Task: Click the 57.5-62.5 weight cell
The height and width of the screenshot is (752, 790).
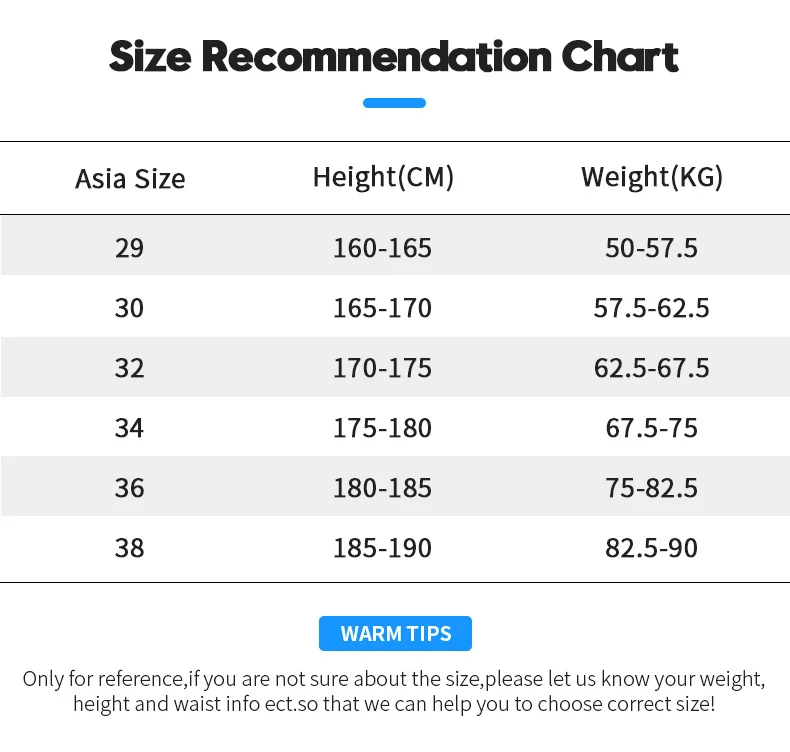Action: pyautogui.click(x=651, y=307)
